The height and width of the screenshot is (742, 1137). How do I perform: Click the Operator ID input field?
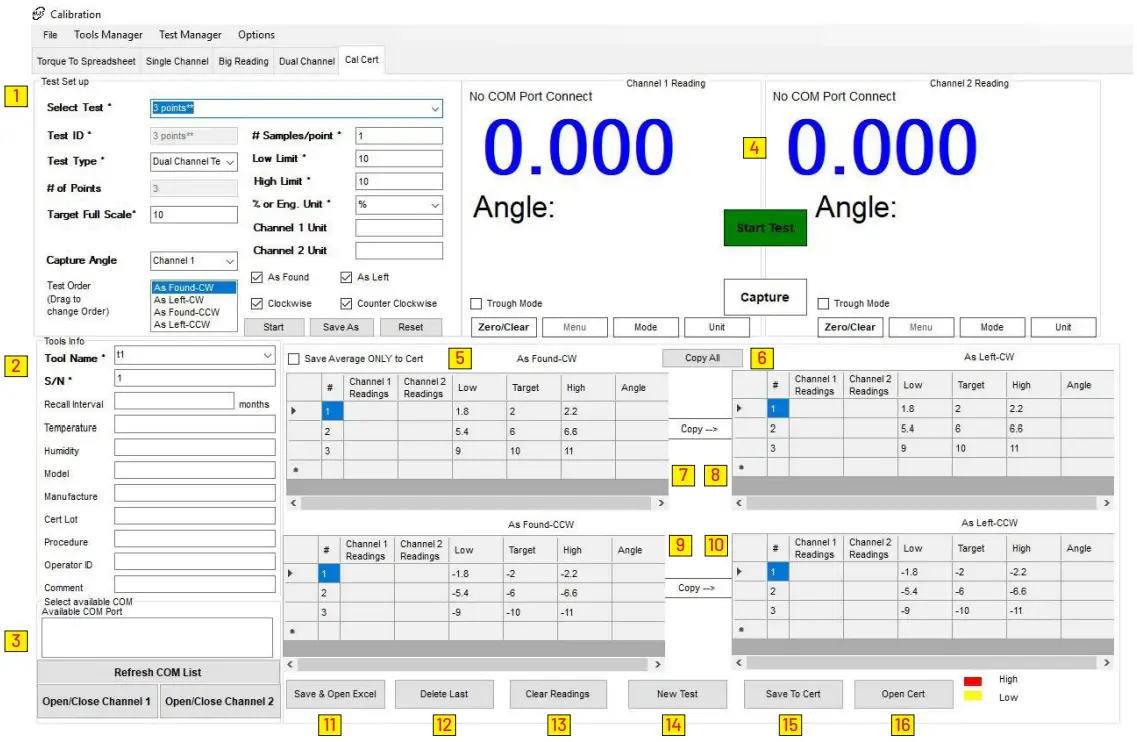point(194,562)
